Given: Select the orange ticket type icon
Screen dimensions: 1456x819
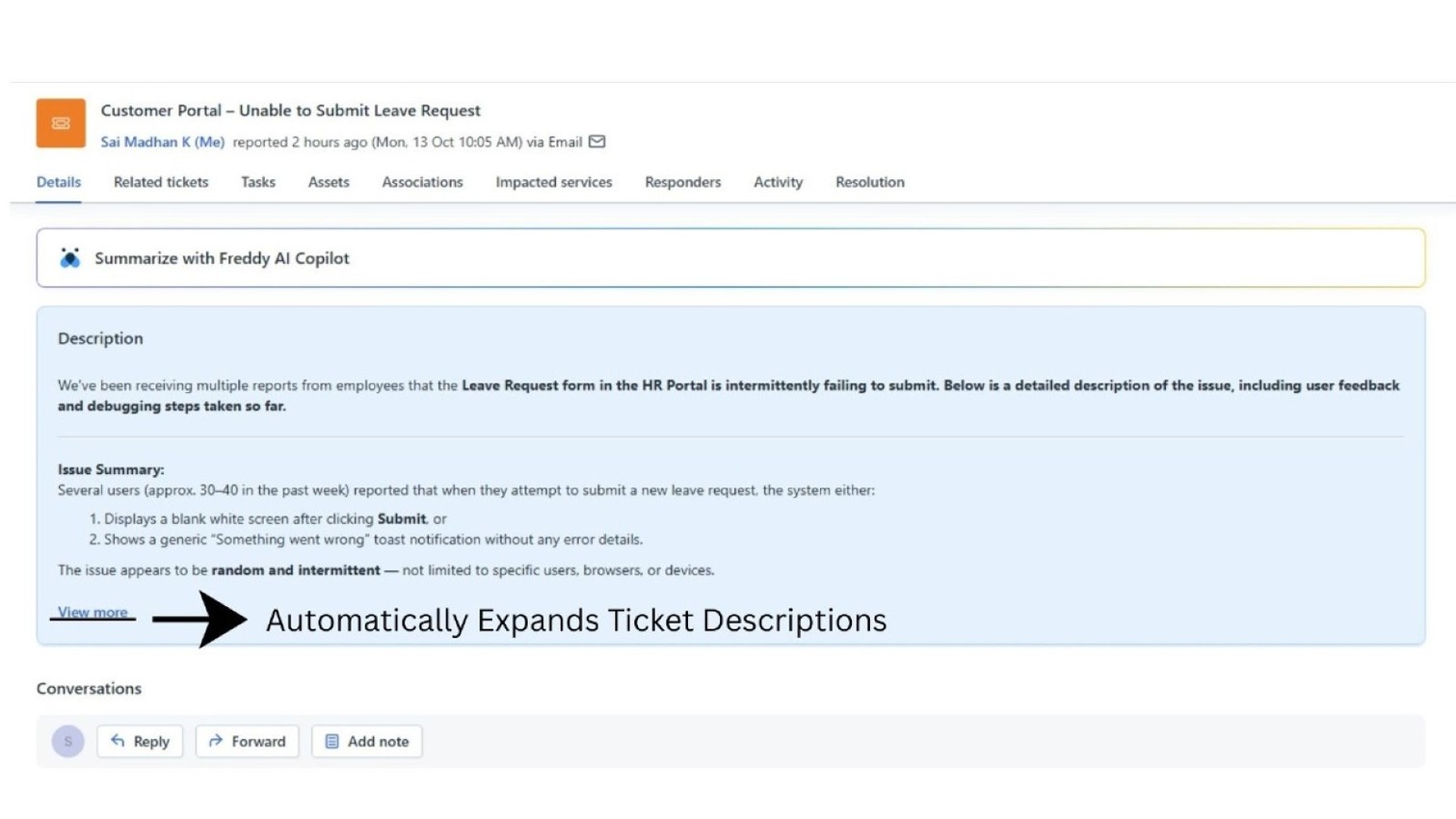Looking at the screenshot, I should pyautogui.click(x=60, y=123).
